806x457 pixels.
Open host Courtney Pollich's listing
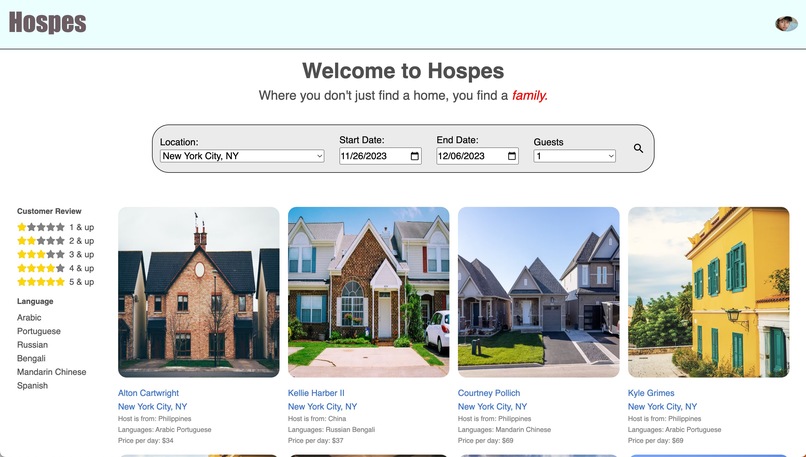click(489, 393)
